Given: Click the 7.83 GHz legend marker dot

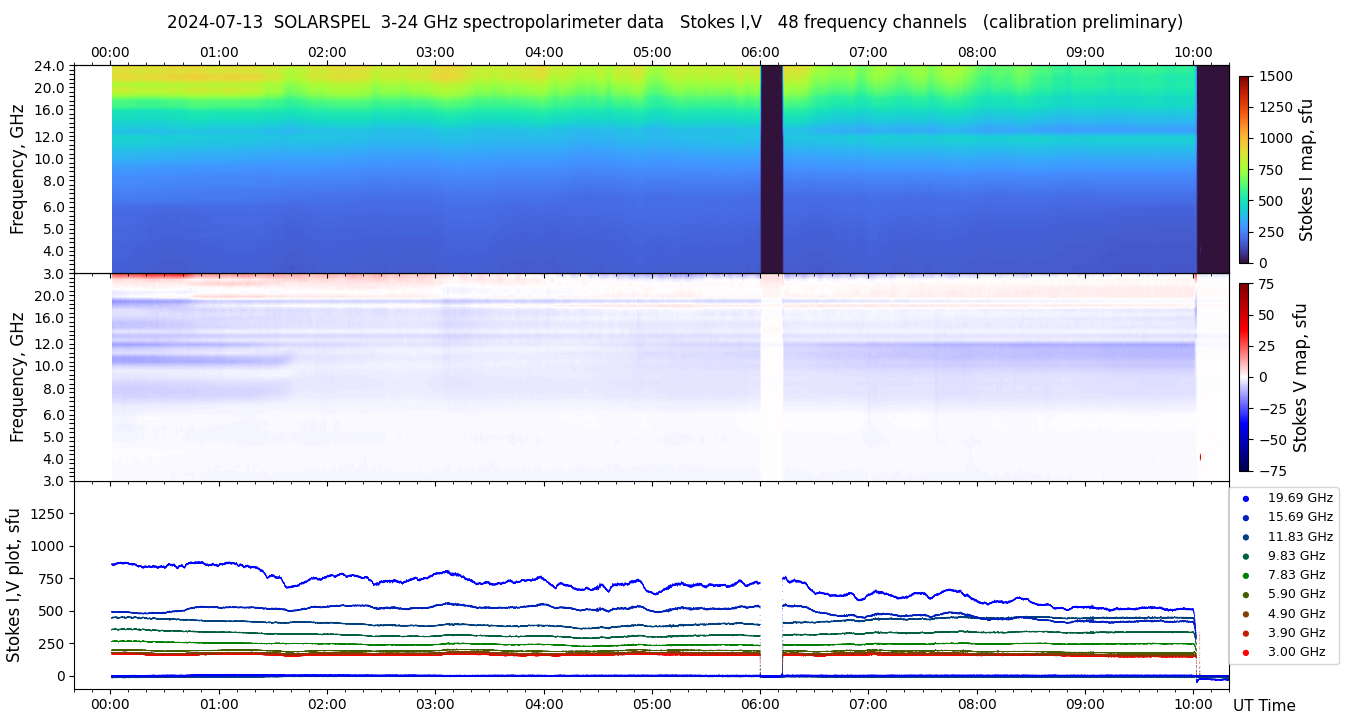Looking at the screenshot, I should click(1246, 575).
